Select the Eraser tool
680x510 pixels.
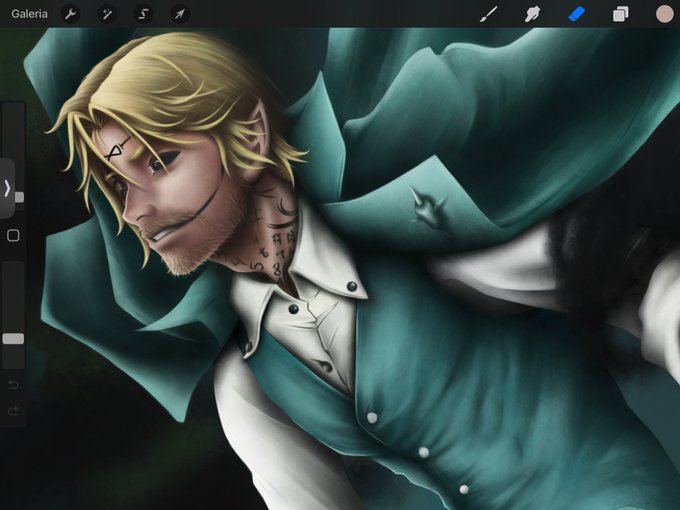point(576,14)
